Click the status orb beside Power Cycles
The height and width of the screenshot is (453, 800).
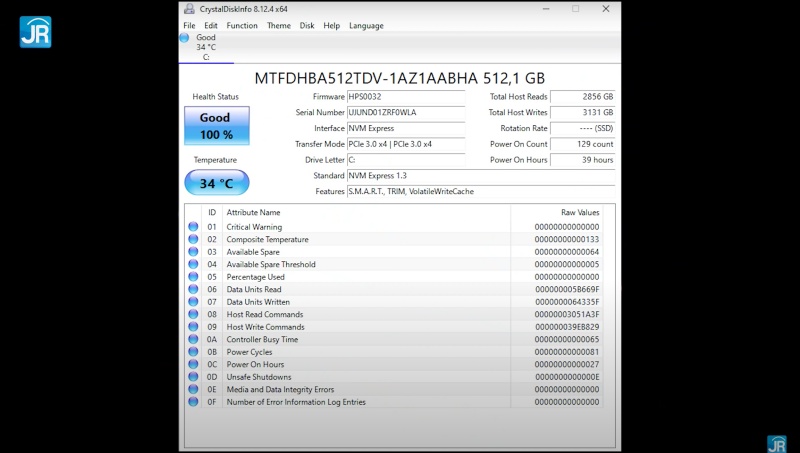point(193,352)
